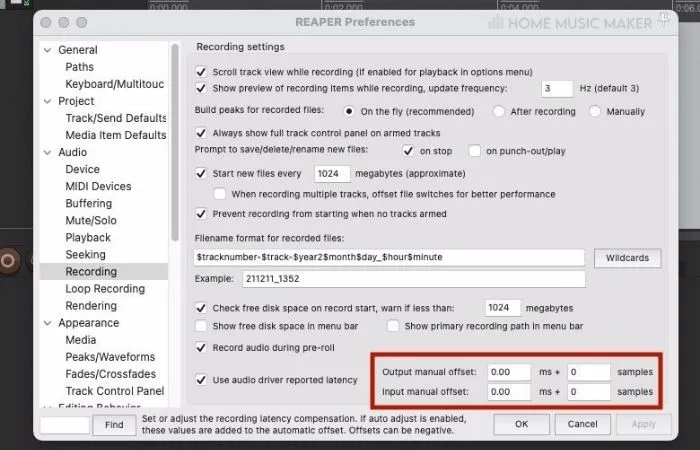Image resolution: width=700 pixels, height=450 pixels.
Task: Click the Wildcards button
Action: [x=627, y=258]
